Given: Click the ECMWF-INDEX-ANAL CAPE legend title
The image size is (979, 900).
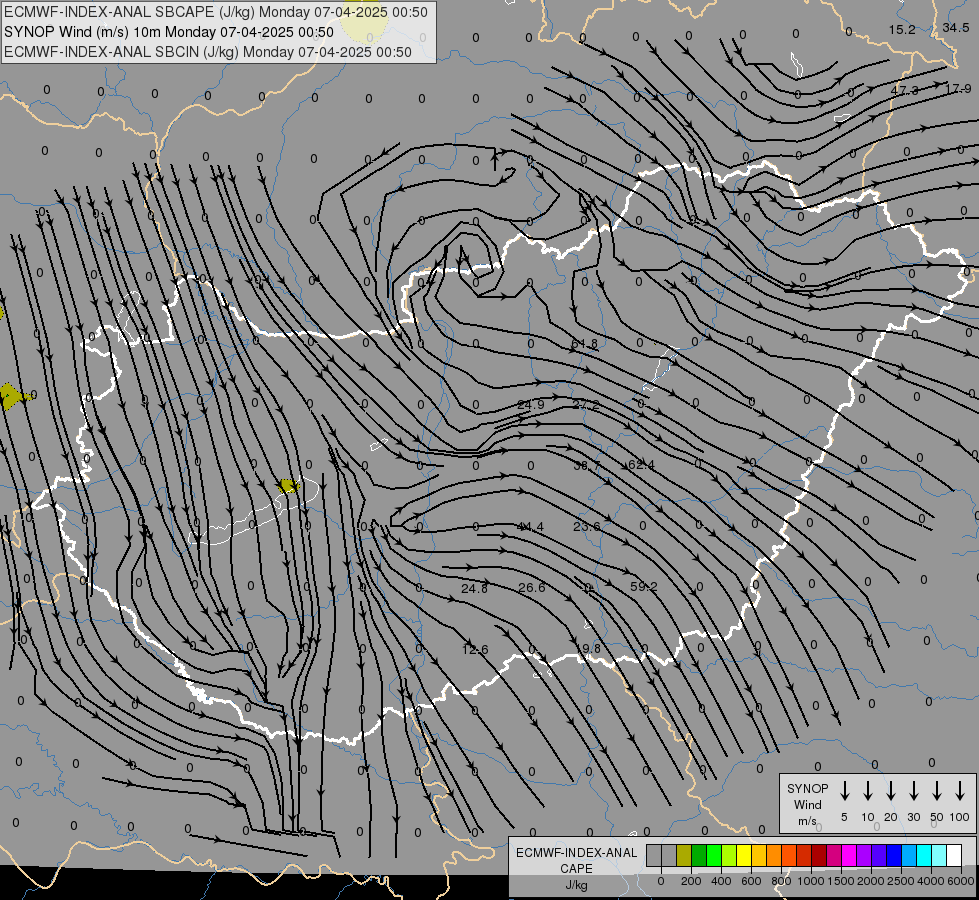Looking at the screenshot, I should tap(576, 860).
